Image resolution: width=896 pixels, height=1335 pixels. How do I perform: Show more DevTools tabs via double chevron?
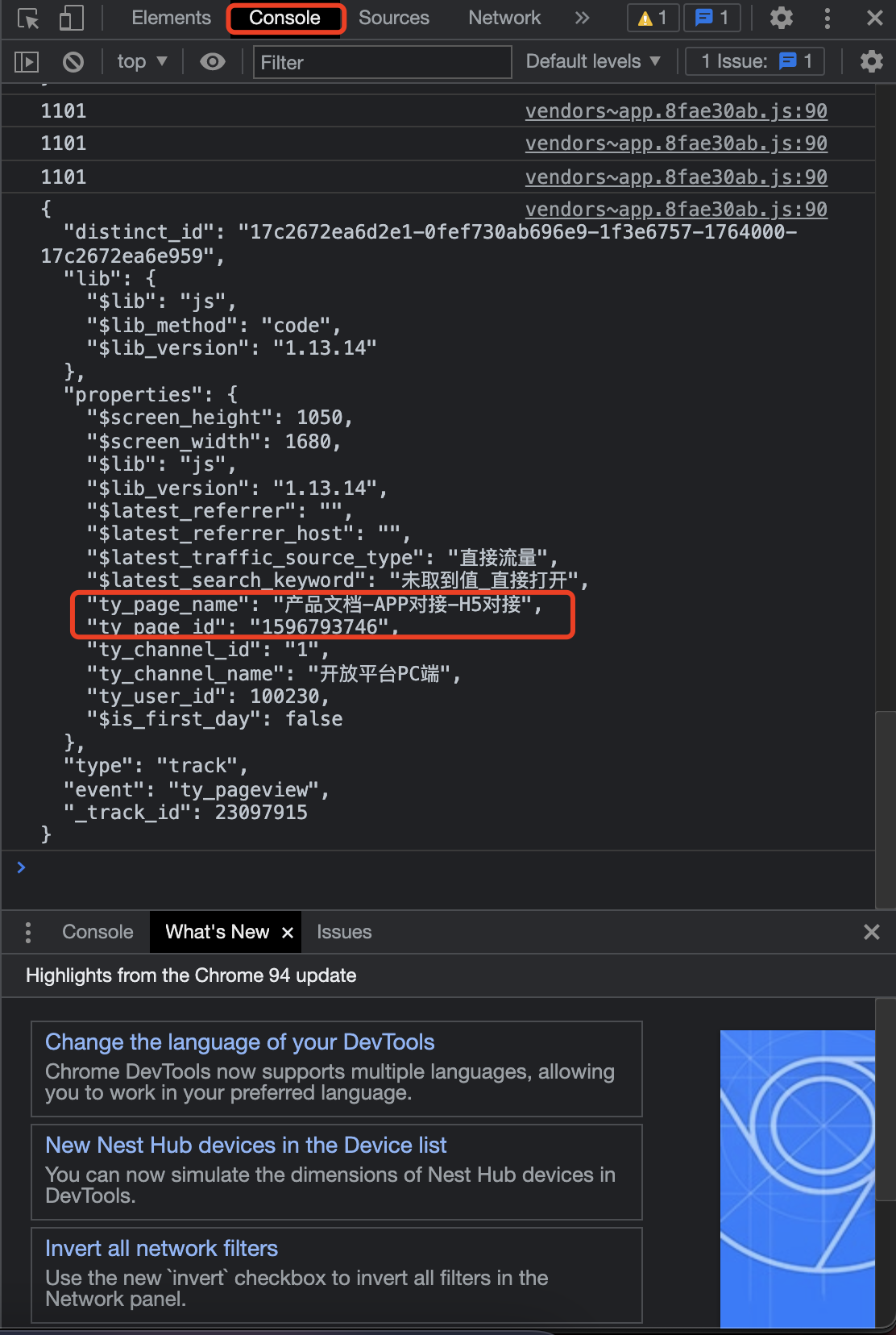tap(583, 18)
